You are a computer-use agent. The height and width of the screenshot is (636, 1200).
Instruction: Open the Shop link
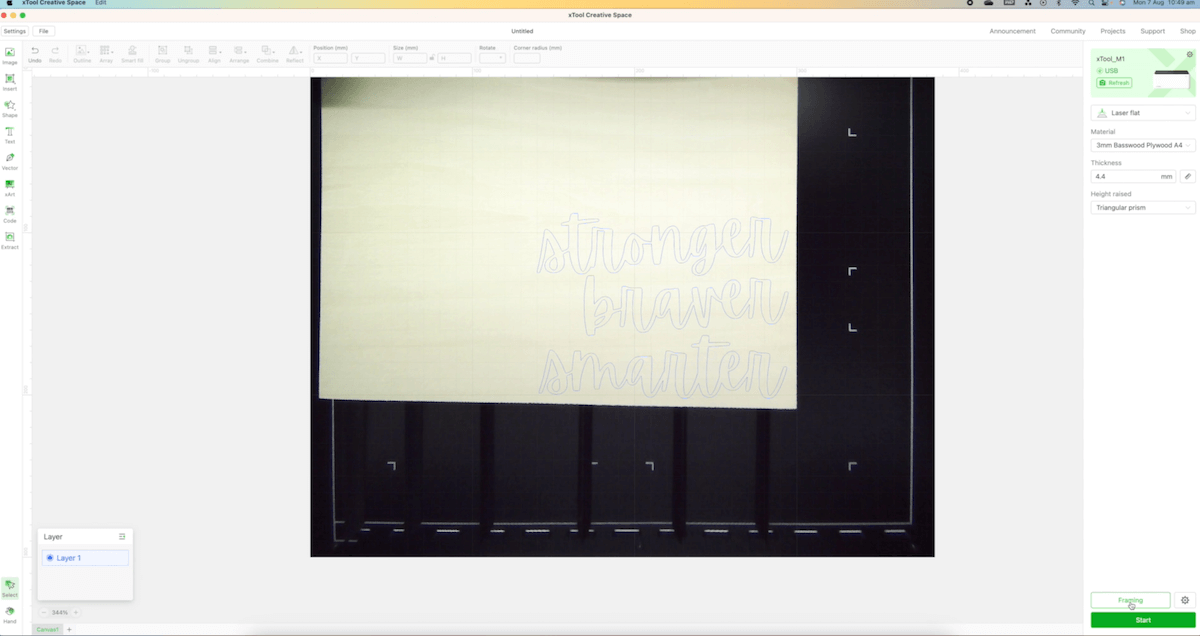tap(1187, 31)
